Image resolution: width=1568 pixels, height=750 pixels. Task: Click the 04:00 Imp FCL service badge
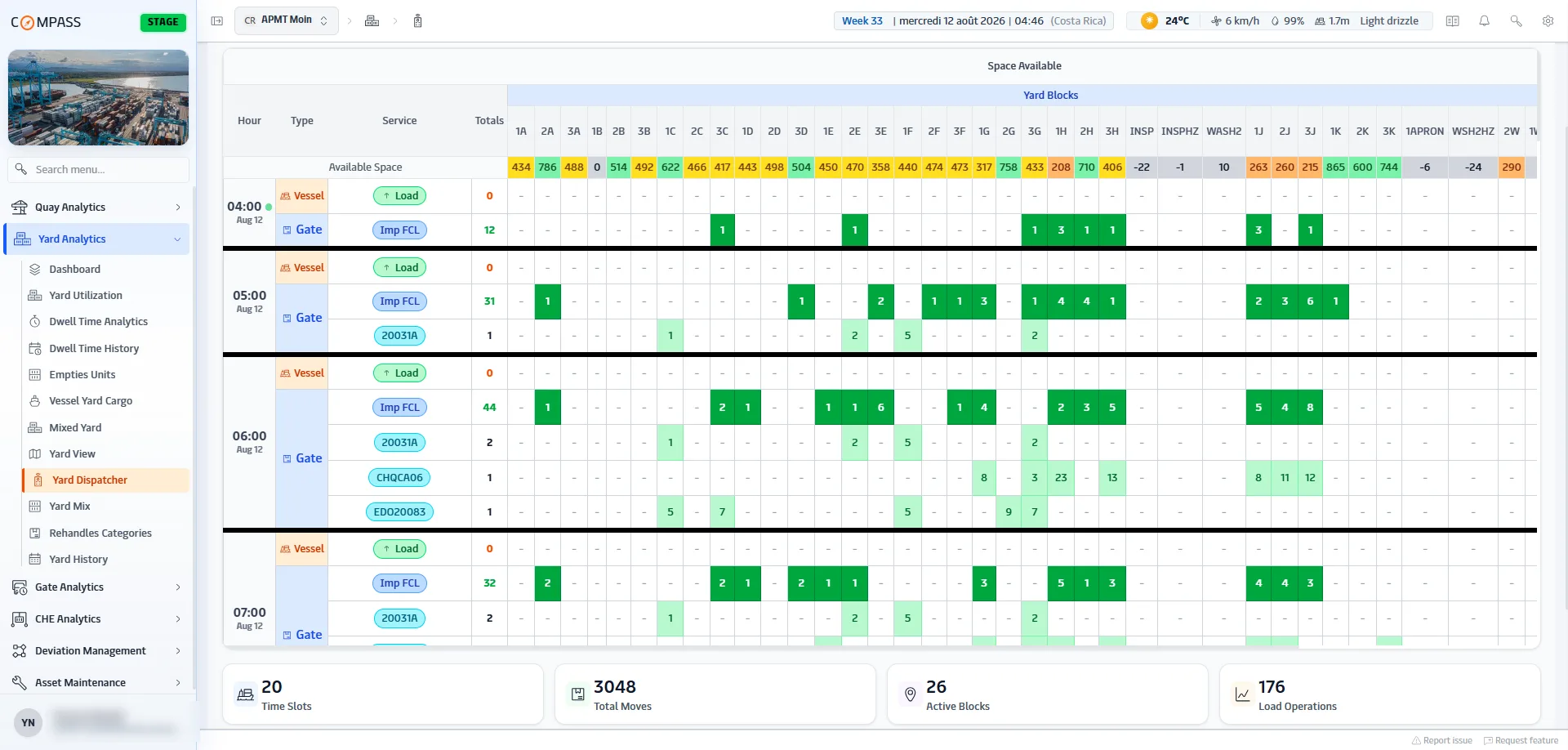399,230
